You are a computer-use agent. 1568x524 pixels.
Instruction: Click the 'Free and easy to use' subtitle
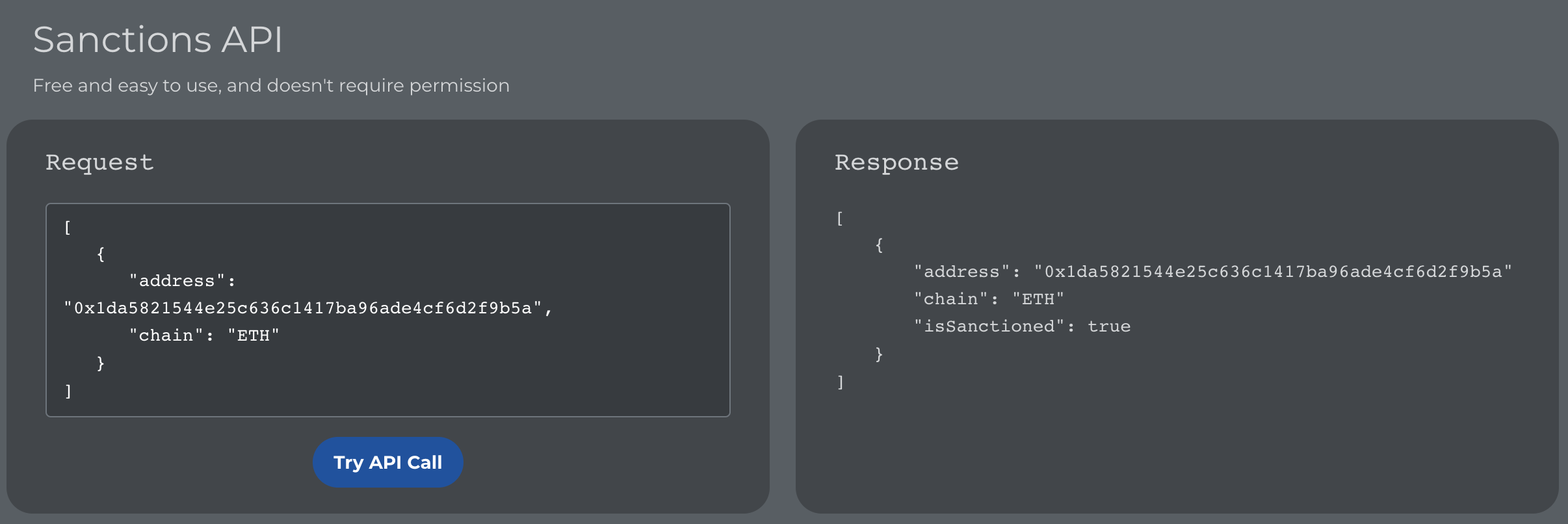tap(271, 85)
